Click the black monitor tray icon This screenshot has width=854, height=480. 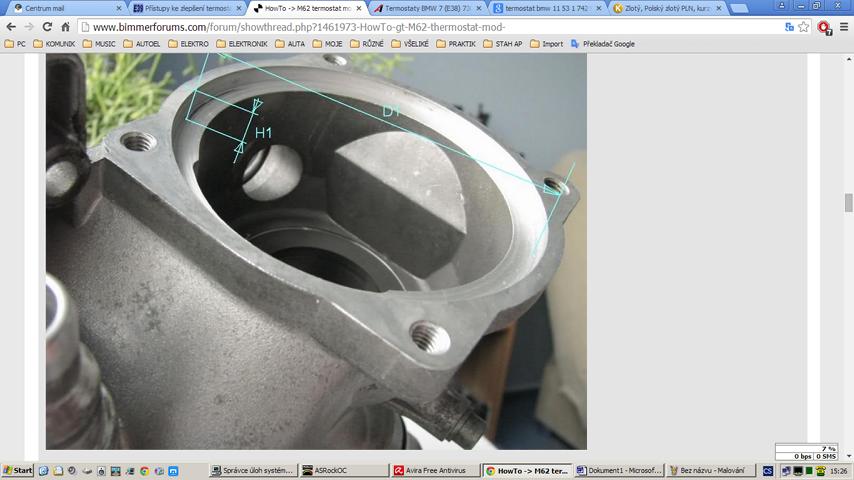point(798,471)
